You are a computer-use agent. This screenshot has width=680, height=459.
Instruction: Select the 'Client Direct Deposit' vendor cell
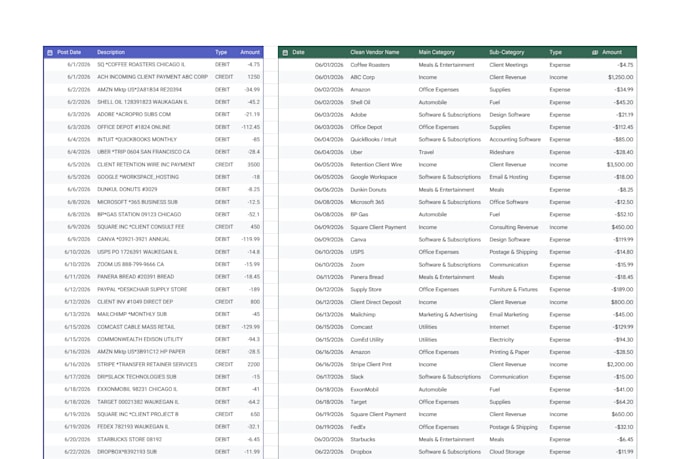point(376,302)
